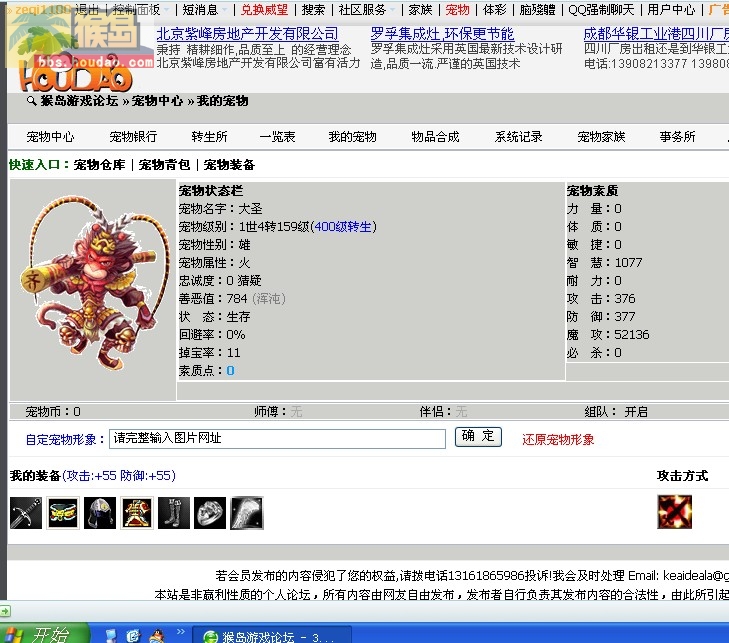
Task: Open the QQ penguin taskbar icon
Action: click(x=158, y=635)
